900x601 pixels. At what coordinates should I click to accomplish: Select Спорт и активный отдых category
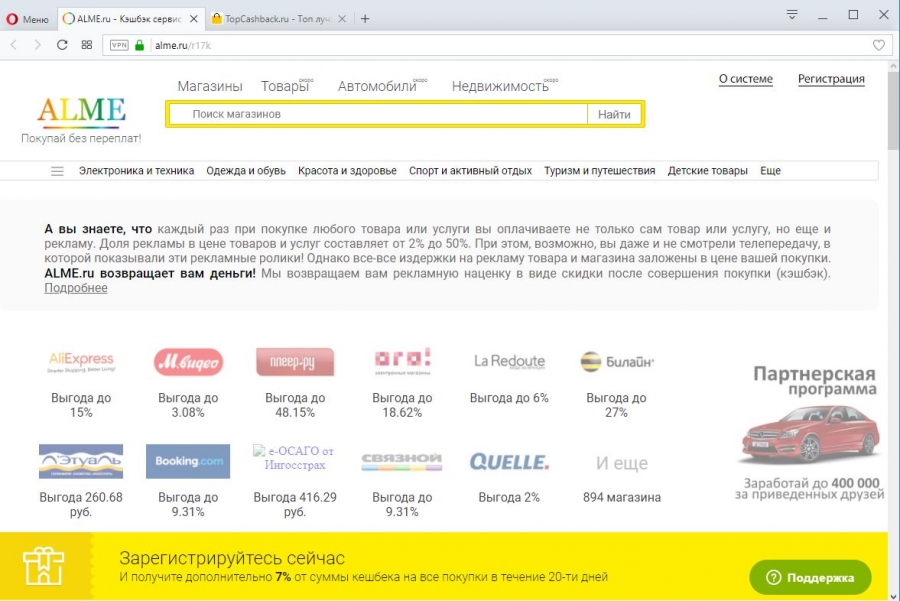click(x=470, y=171)
